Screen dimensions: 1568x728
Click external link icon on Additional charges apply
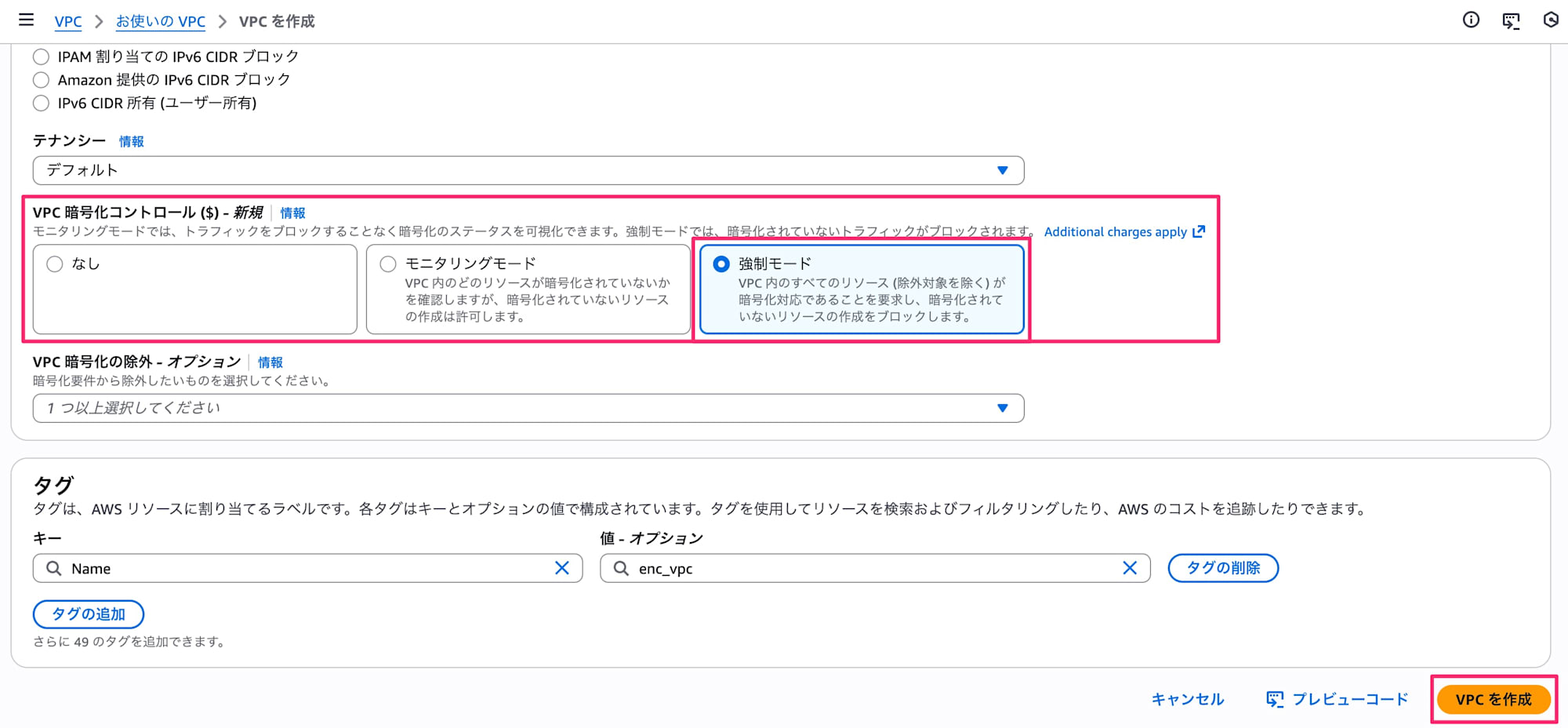tap(1198, 231)
